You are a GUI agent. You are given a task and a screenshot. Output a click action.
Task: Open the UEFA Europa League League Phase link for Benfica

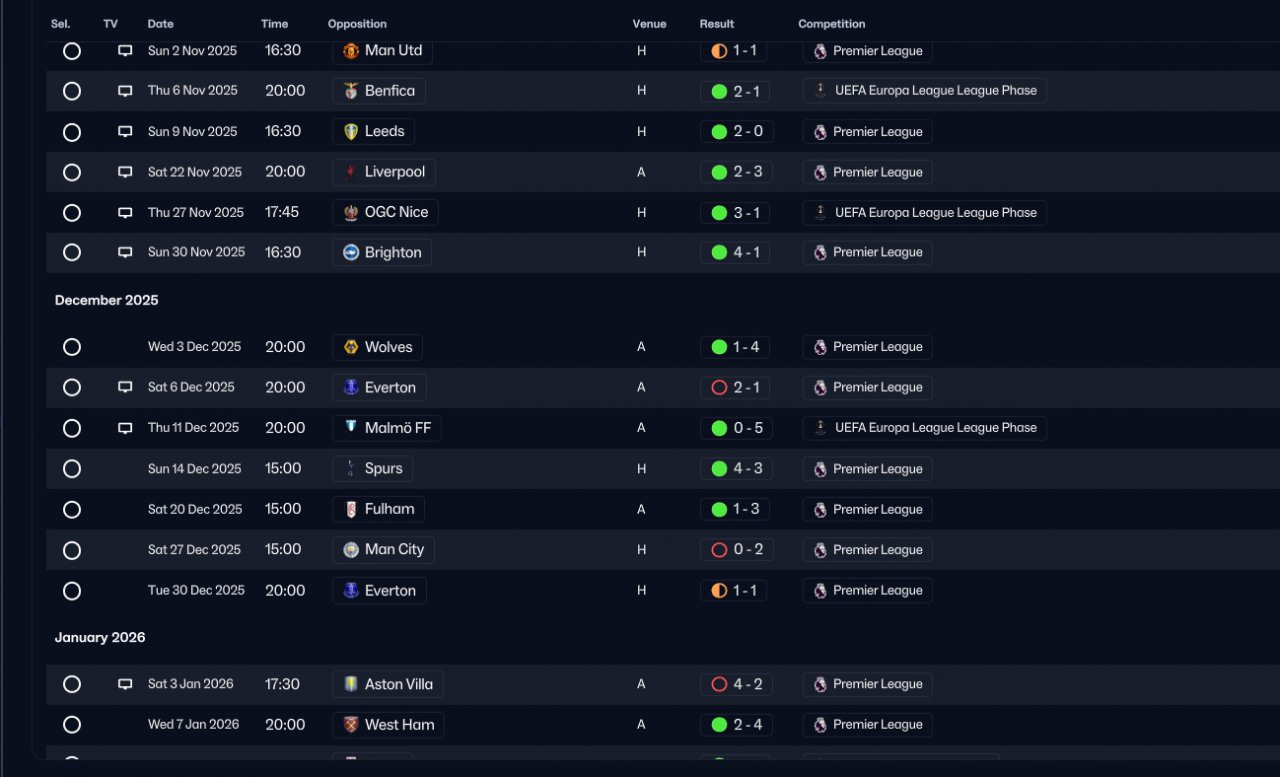(x=924, y=91)
